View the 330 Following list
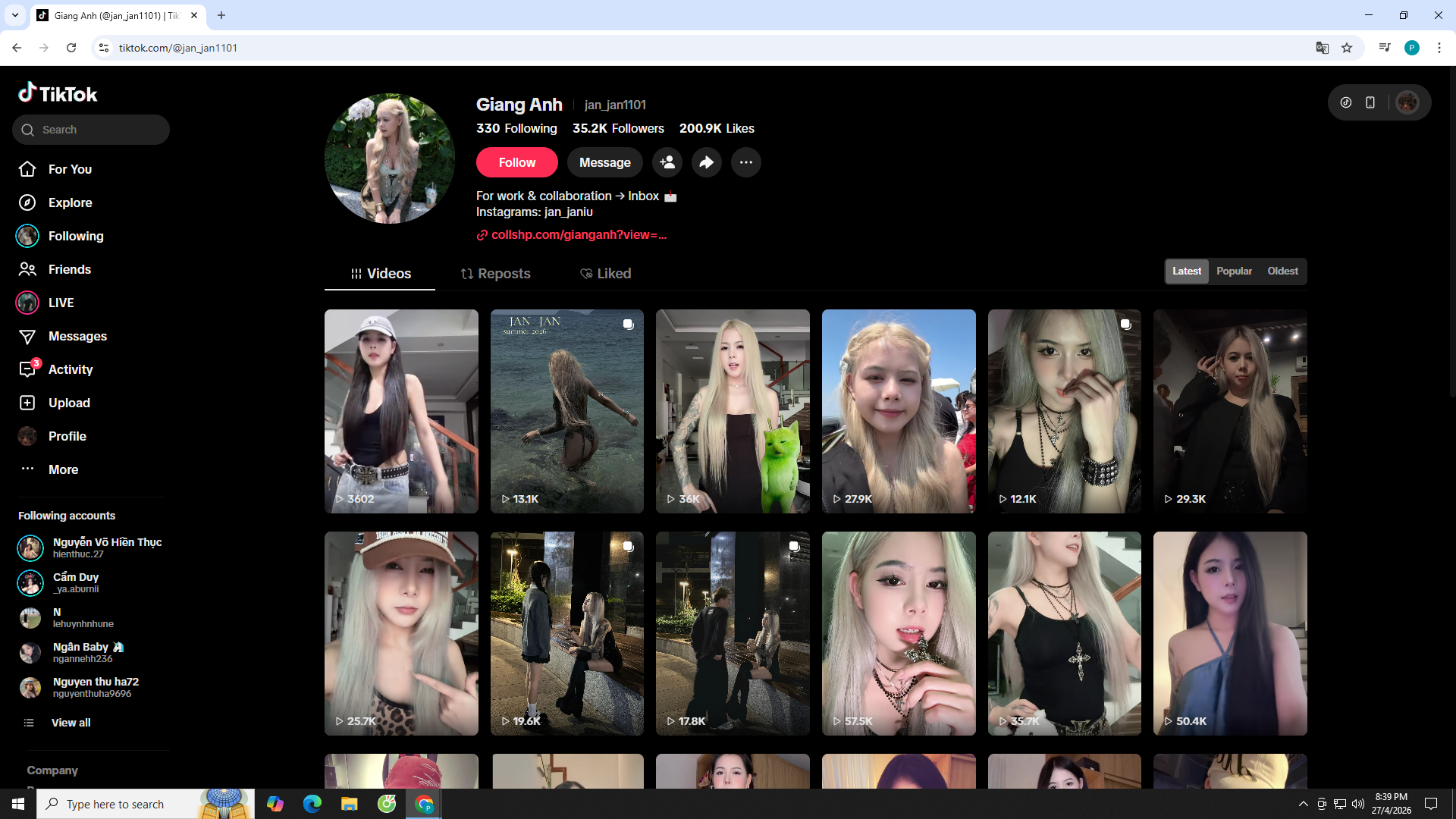 (x=516, y=128)
